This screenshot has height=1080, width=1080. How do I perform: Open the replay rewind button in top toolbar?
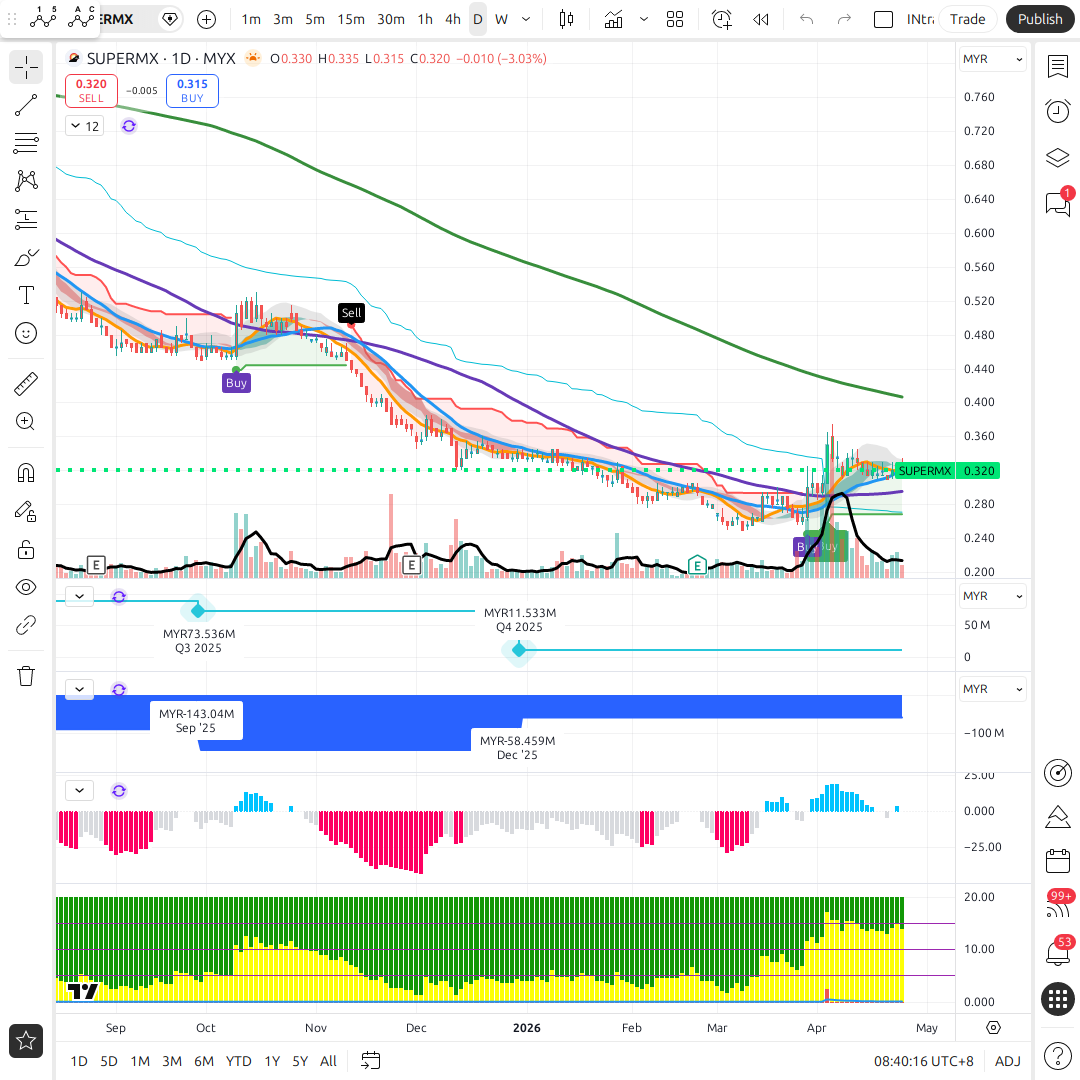760,19
